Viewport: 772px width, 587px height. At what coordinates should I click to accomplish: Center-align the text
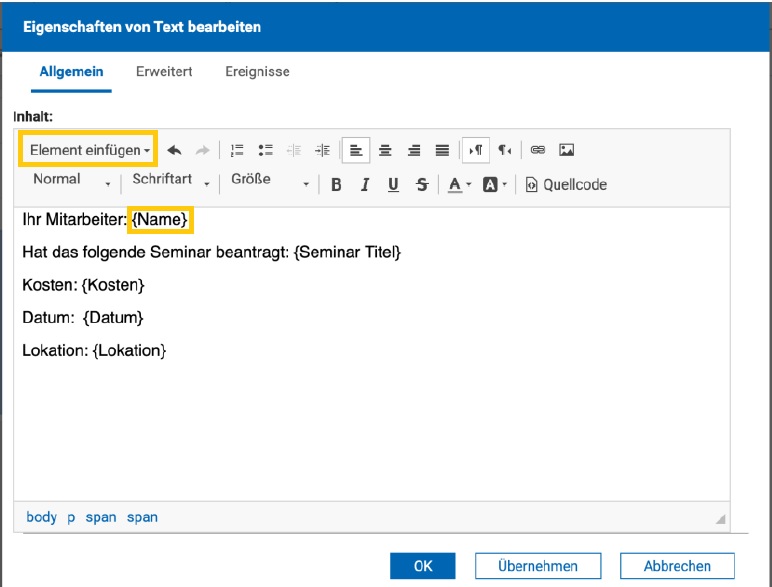click(x=385, y=150)
